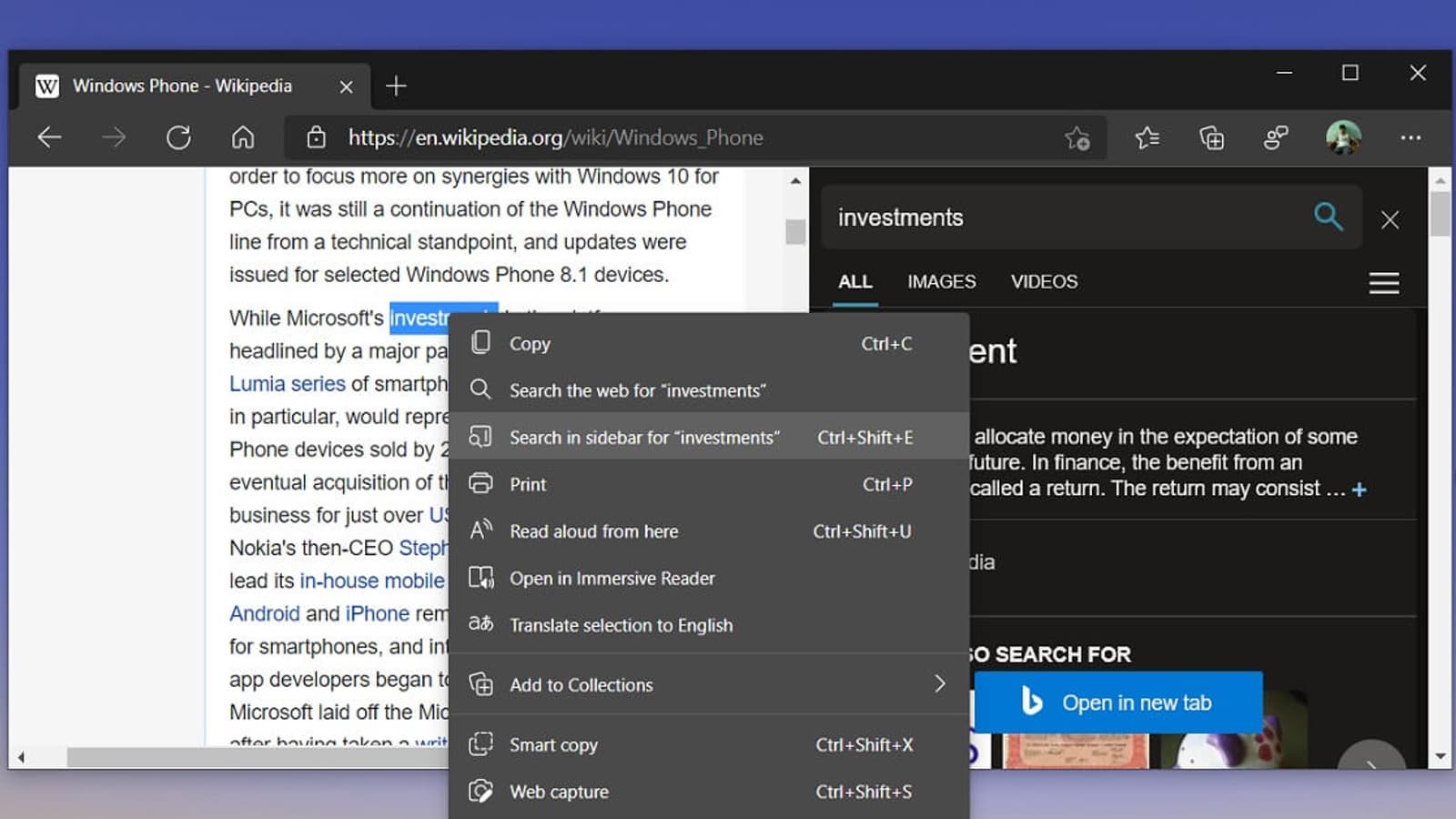Click the article vertical scrollbar thumb
The width and height of the screenshot is (1456, 819).
(795, 232)
